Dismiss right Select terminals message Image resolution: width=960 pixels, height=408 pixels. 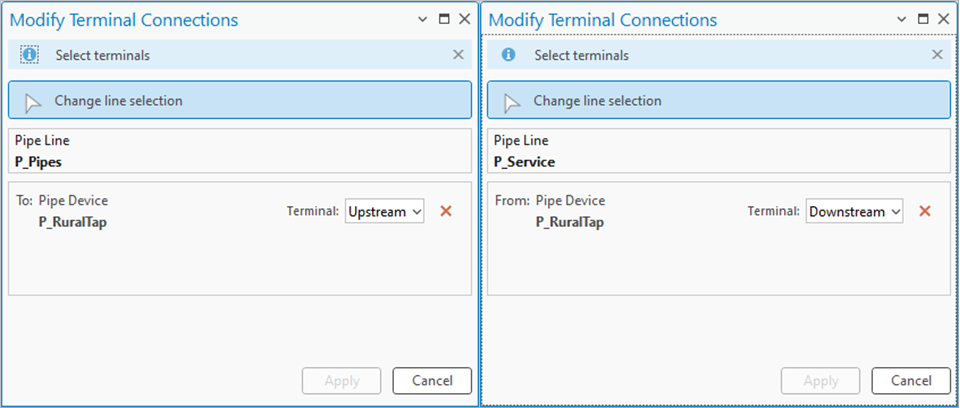click(937, 55)
